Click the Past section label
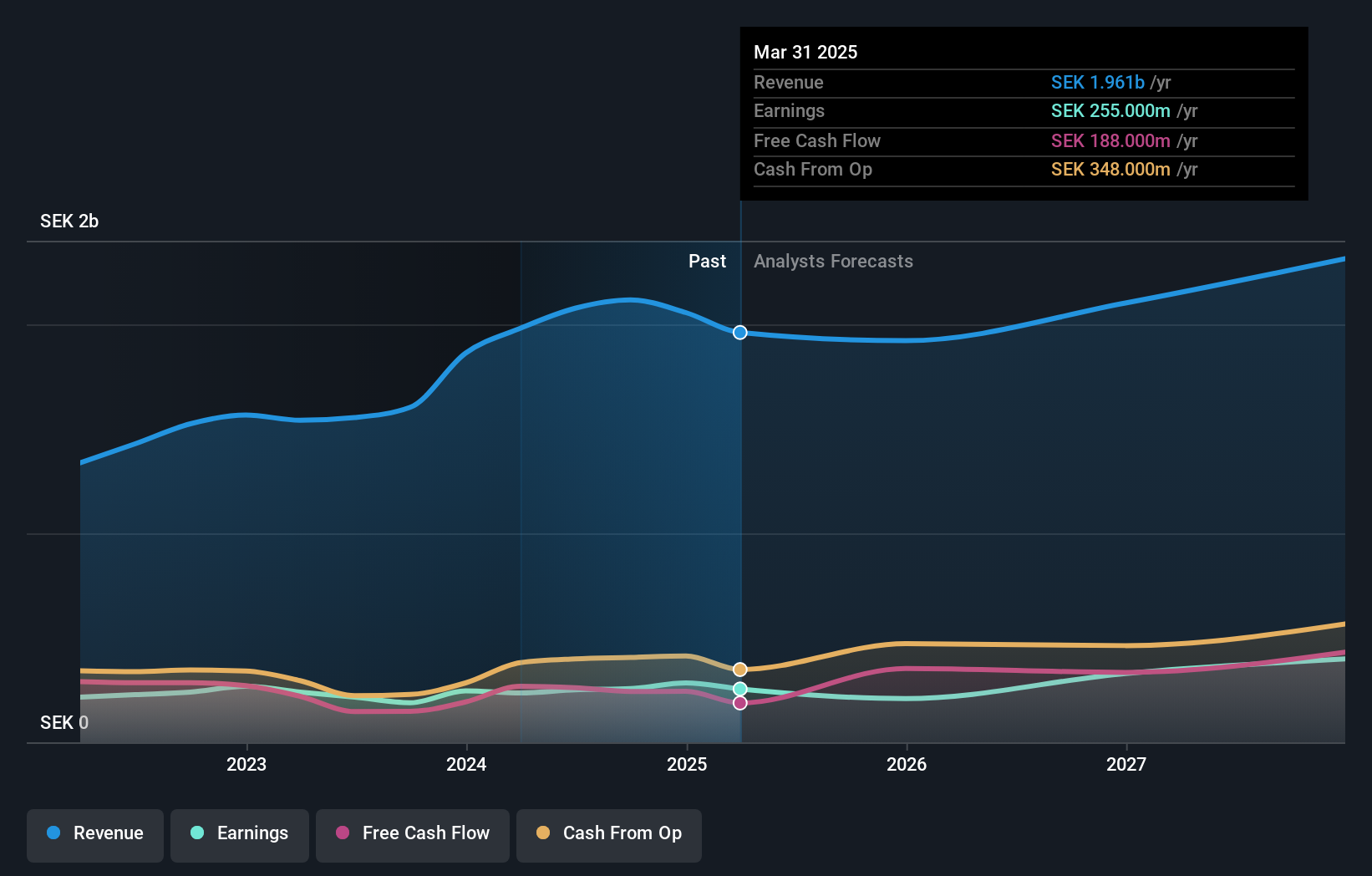The height and width of the screenshot is (876, 1372). [x=707, y=262]
